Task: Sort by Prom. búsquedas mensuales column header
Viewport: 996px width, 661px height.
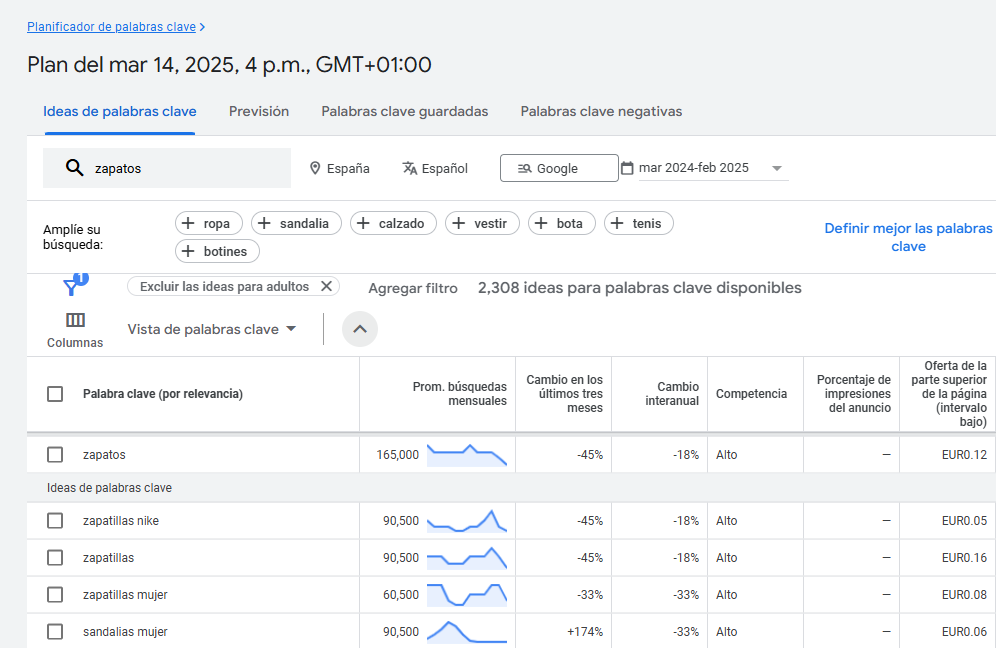Action: [459, 394]
